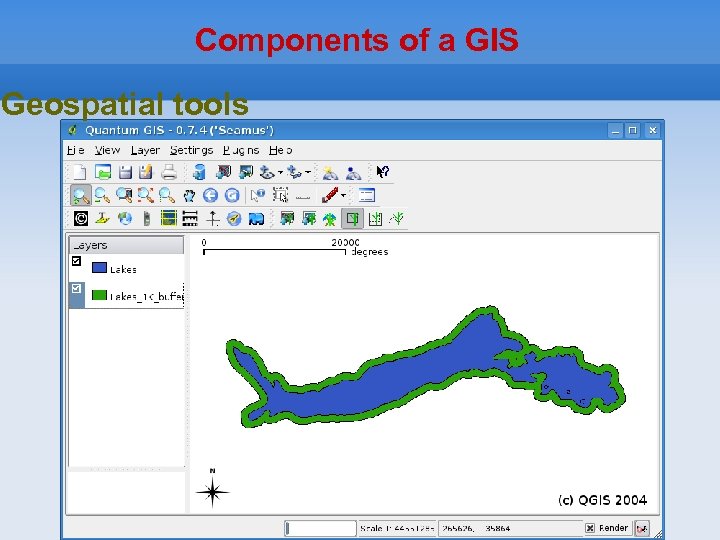720x540 pixels.
Task: Select the Pan hand tool
Action: click(189, 196)
